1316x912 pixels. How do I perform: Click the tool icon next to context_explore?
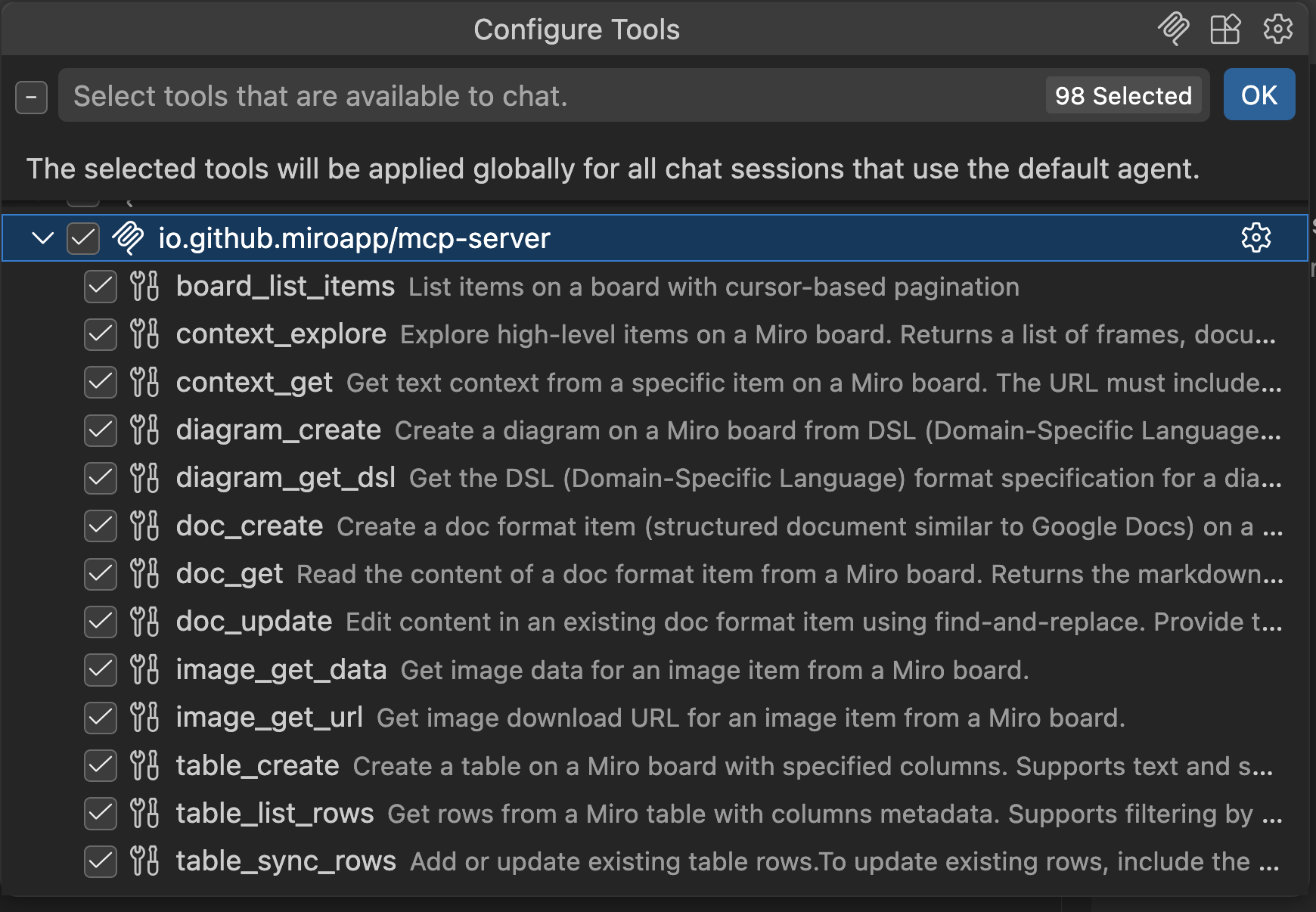[144, 334]
